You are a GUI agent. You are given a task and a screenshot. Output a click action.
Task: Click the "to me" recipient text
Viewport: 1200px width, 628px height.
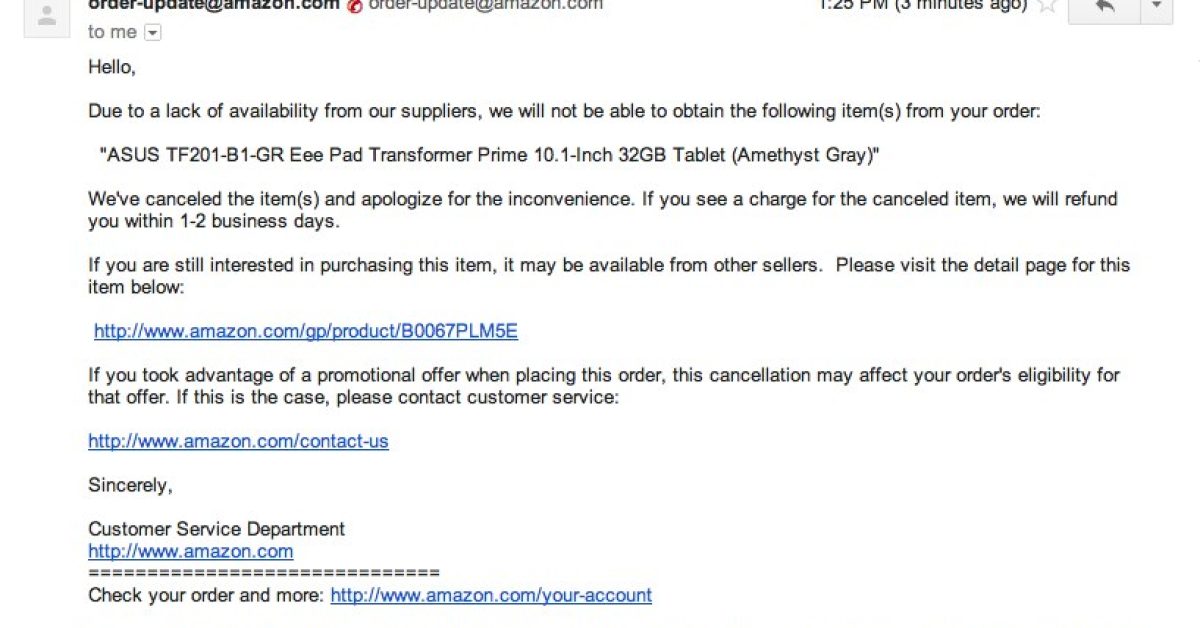click(x=112, y=32)
